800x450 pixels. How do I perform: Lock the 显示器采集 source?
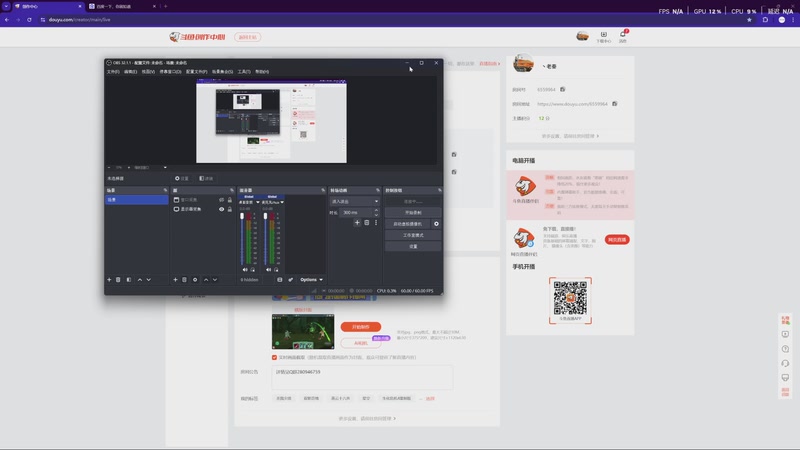[x=230, y=209]
